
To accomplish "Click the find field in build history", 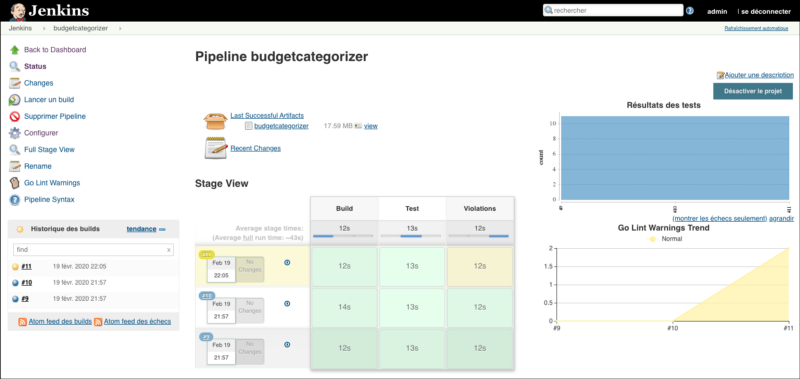I will pos(93,250).
